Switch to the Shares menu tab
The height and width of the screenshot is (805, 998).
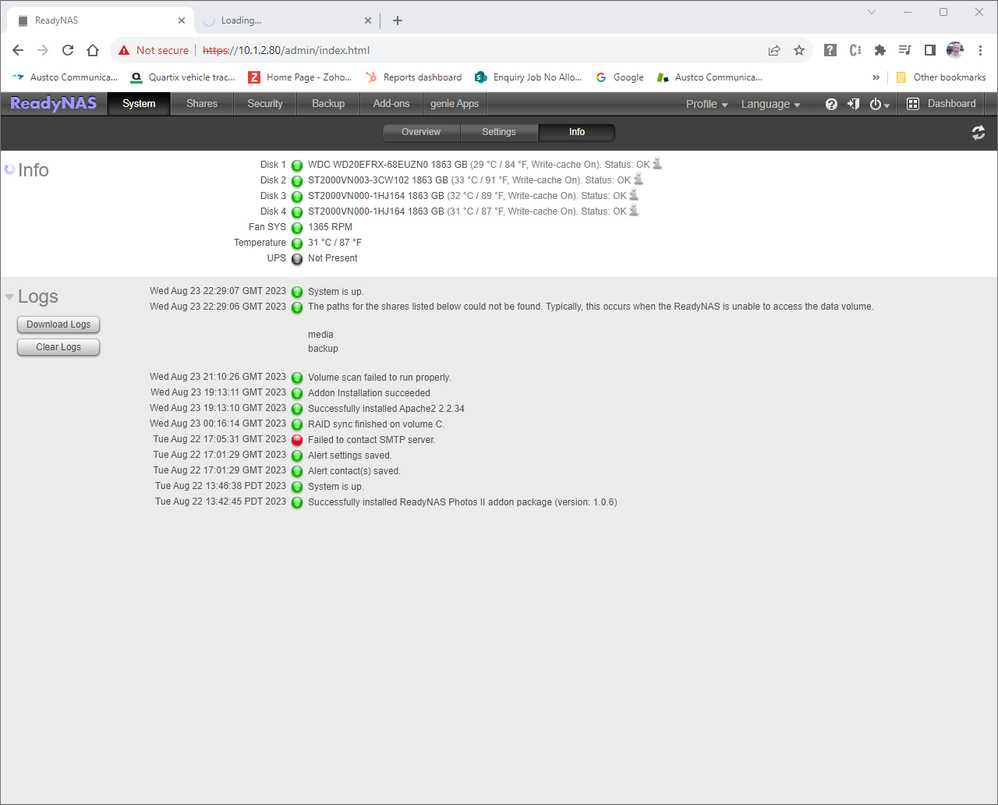[201, 104]
